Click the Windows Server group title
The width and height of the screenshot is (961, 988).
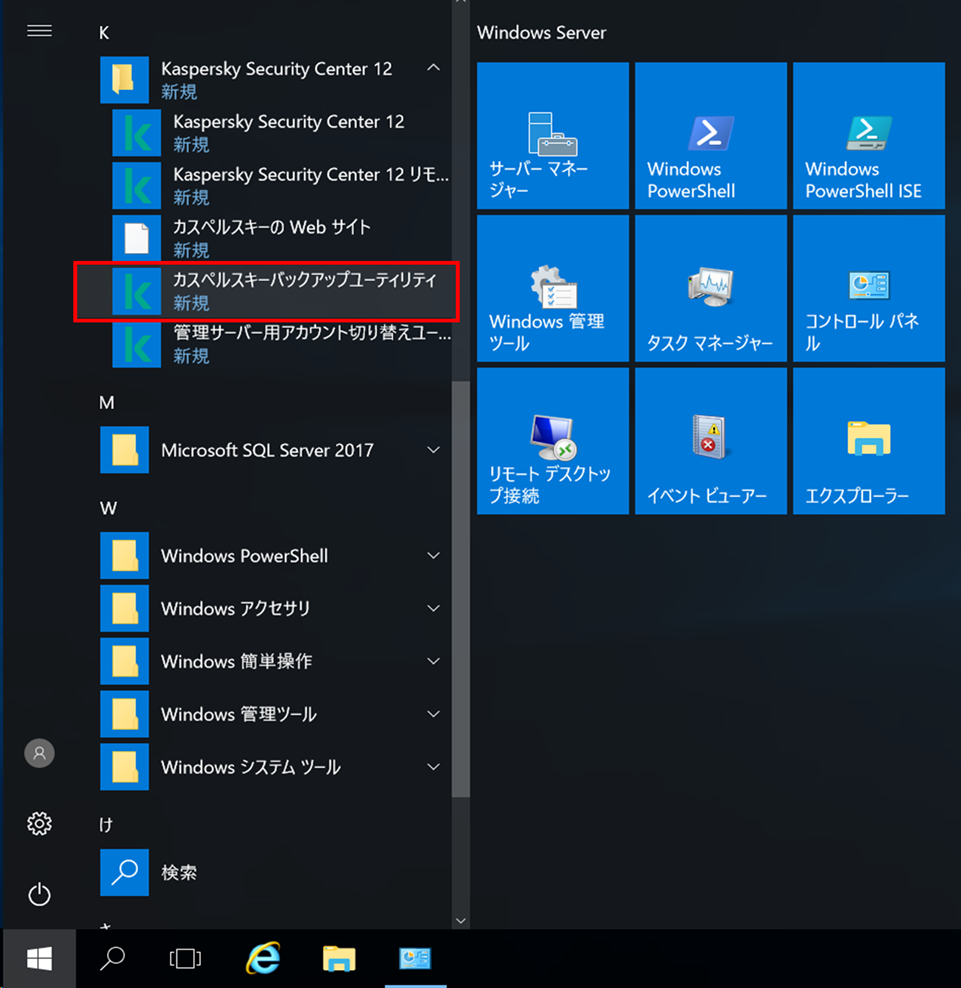click(x=541, y=33)
